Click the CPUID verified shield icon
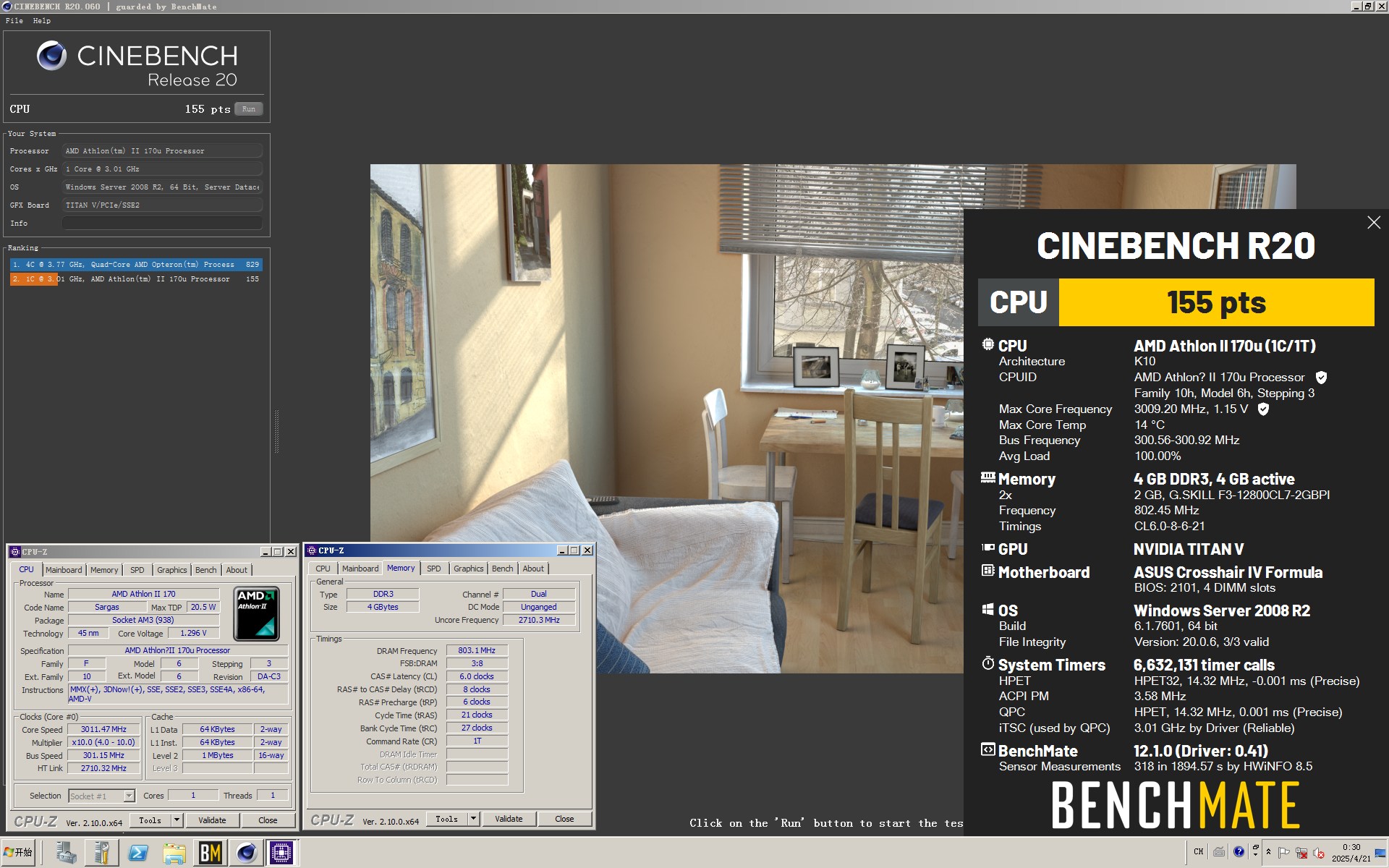1389x868 pixels. pos(1321,378)
